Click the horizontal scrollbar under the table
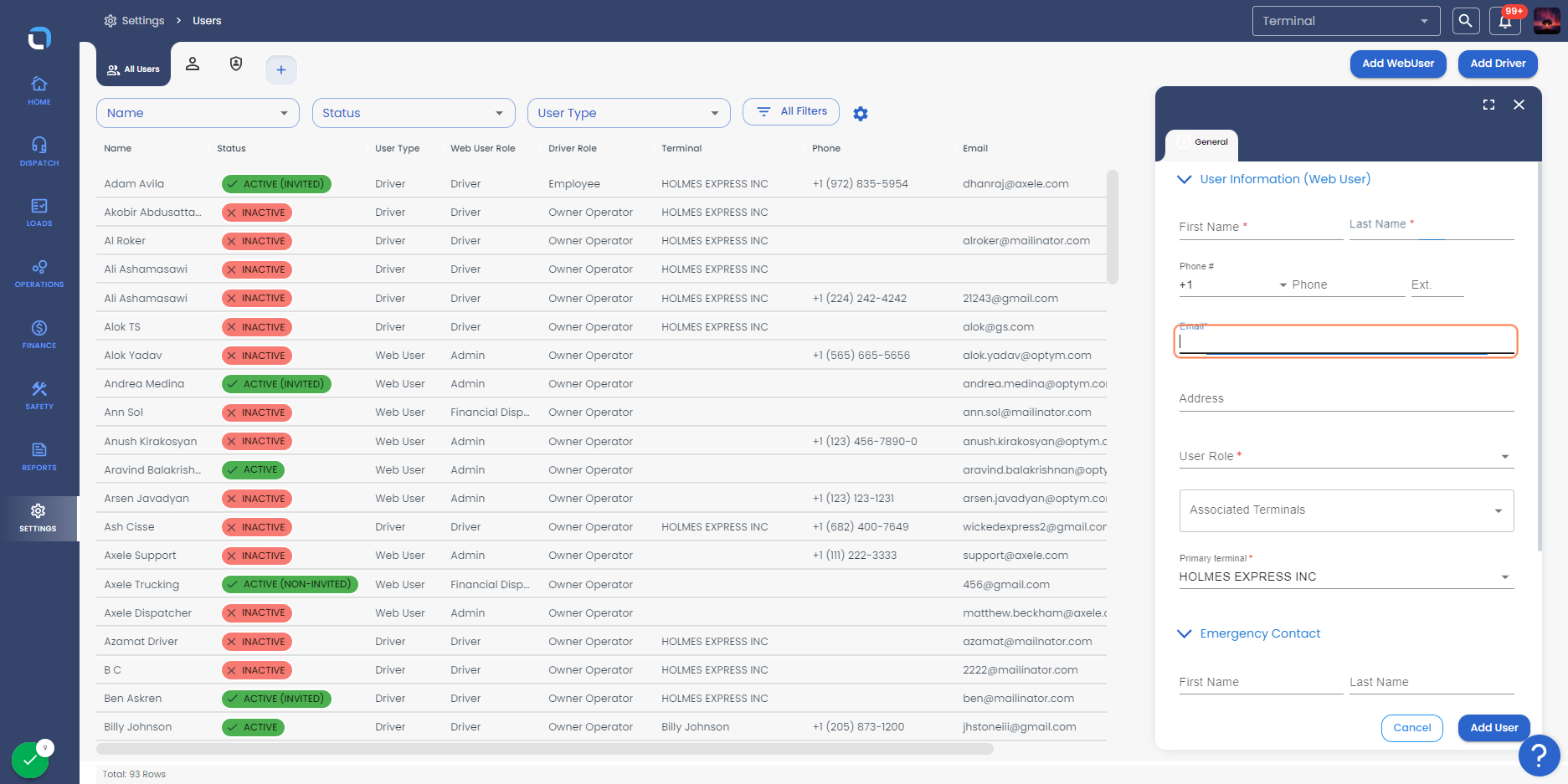Image resolution: width=1568 pixels, height=784 pixels. point(545,749)
